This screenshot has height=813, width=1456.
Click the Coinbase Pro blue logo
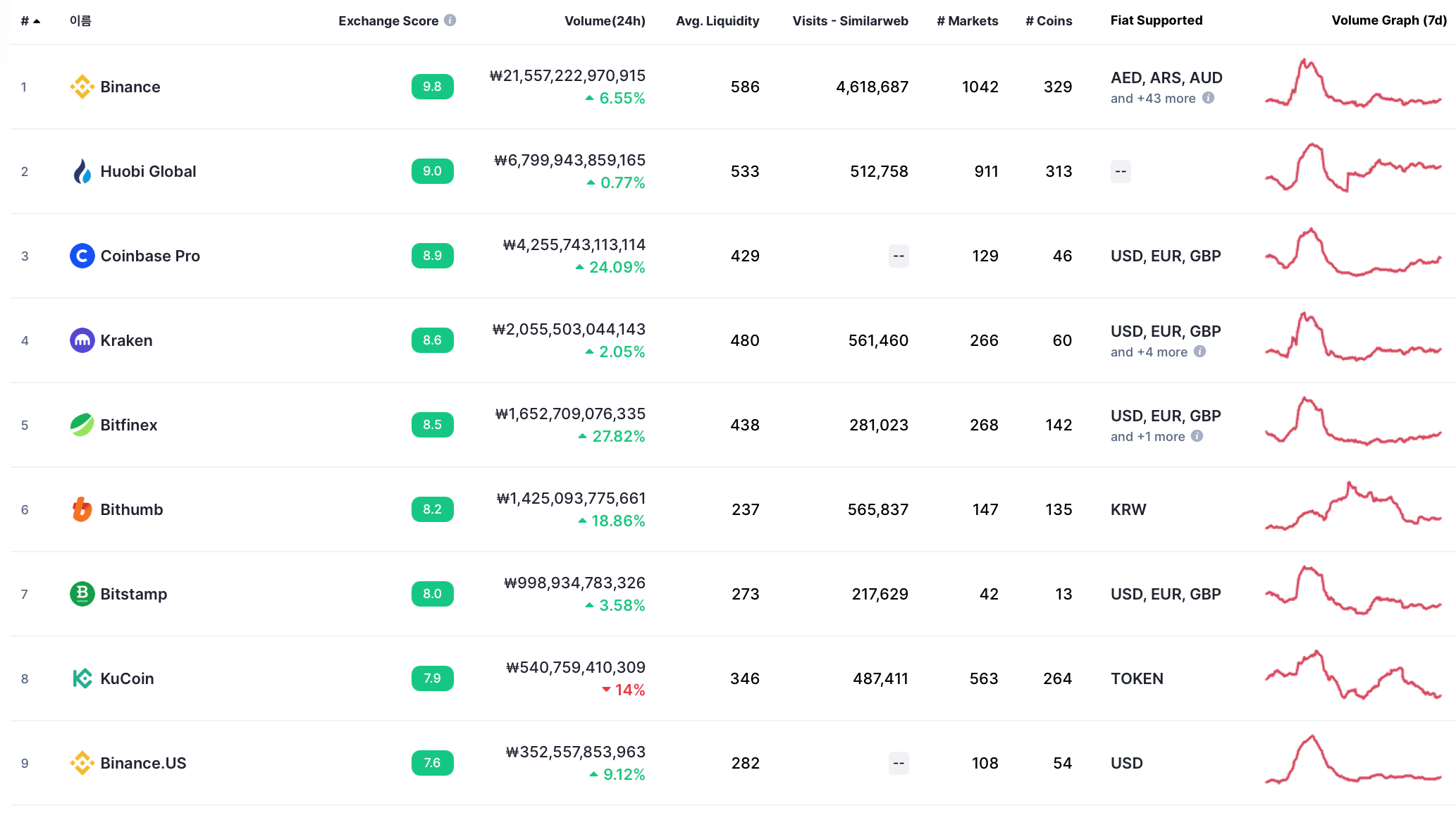point(82,256)
